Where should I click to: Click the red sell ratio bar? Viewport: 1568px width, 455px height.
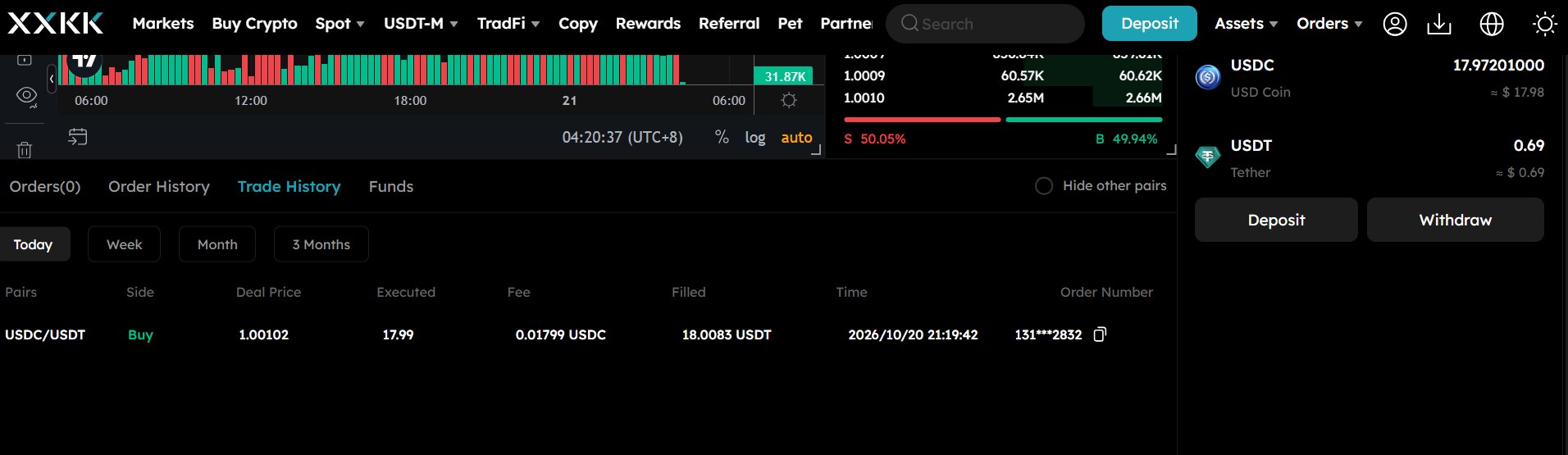point(922,120)
